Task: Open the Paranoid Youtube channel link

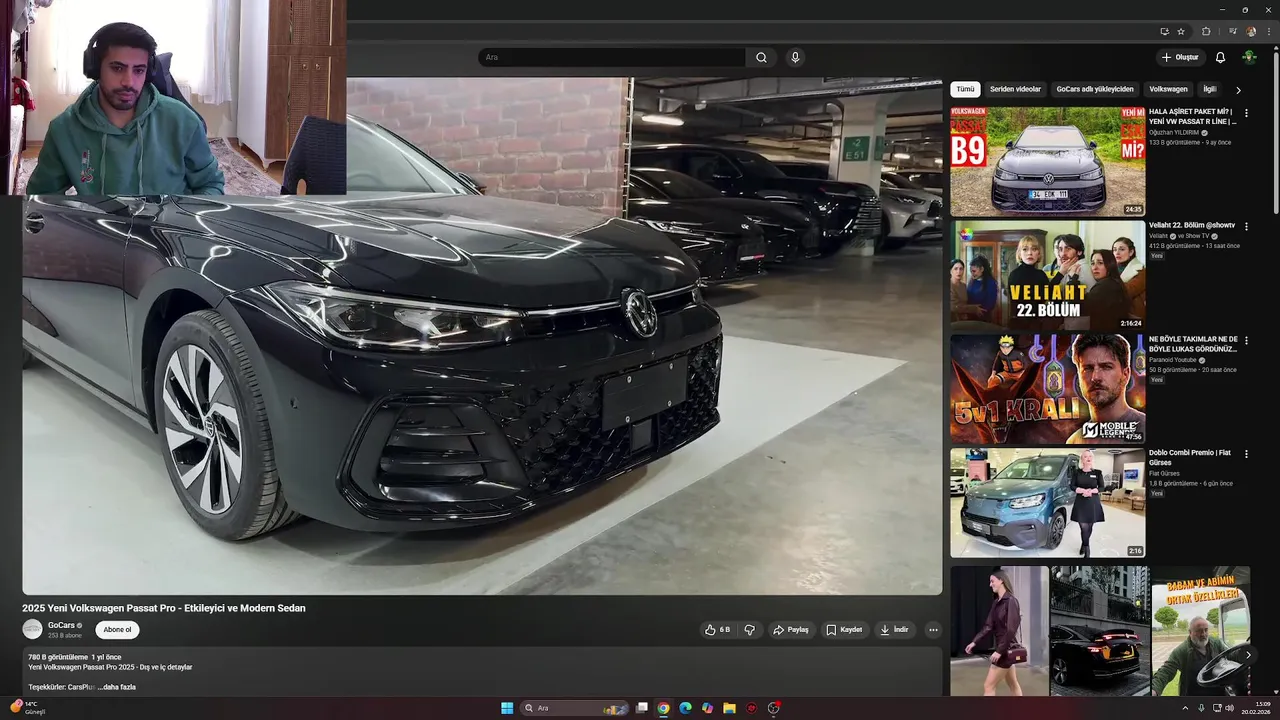Action: pos(1172,360)
